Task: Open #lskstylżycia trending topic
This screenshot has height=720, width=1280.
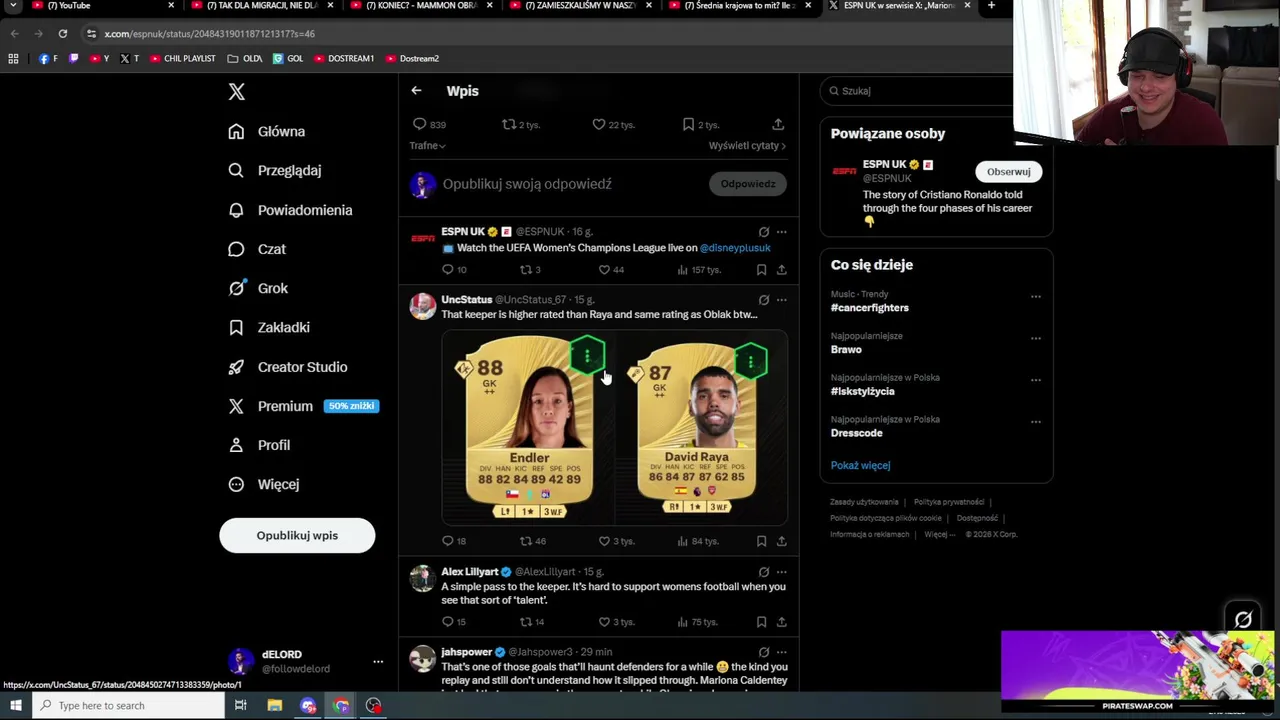Action: 862,391
